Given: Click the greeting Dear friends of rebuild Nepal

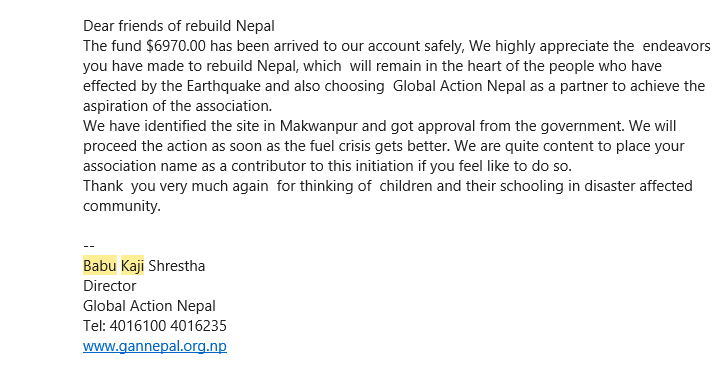Looking at the screenshot, I should [179, 26].
